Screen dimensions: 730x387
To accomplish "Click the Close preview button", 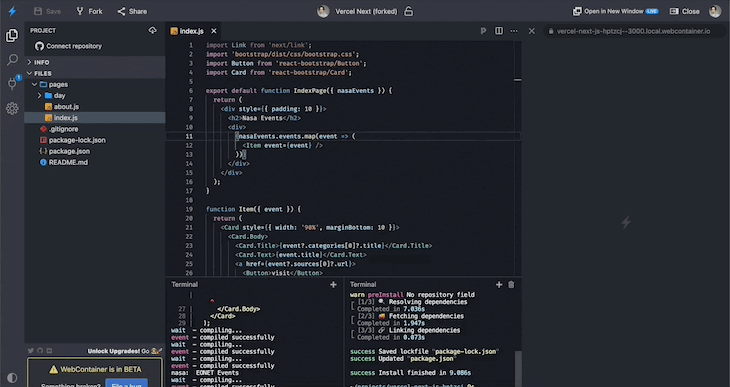I will coord(684,11).
